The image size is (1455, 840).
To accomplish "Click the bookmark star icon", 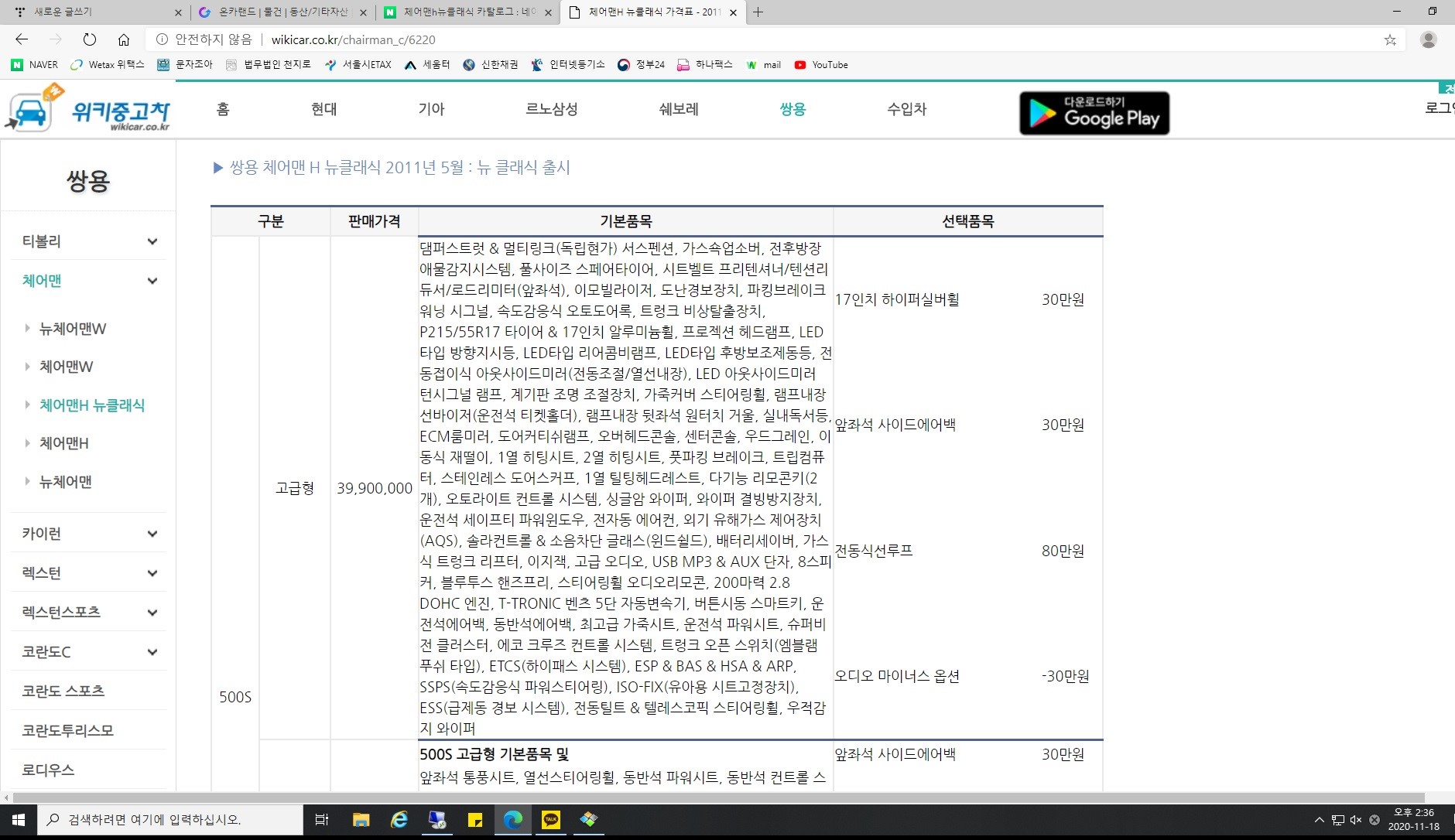I will tap(1390, 39).
